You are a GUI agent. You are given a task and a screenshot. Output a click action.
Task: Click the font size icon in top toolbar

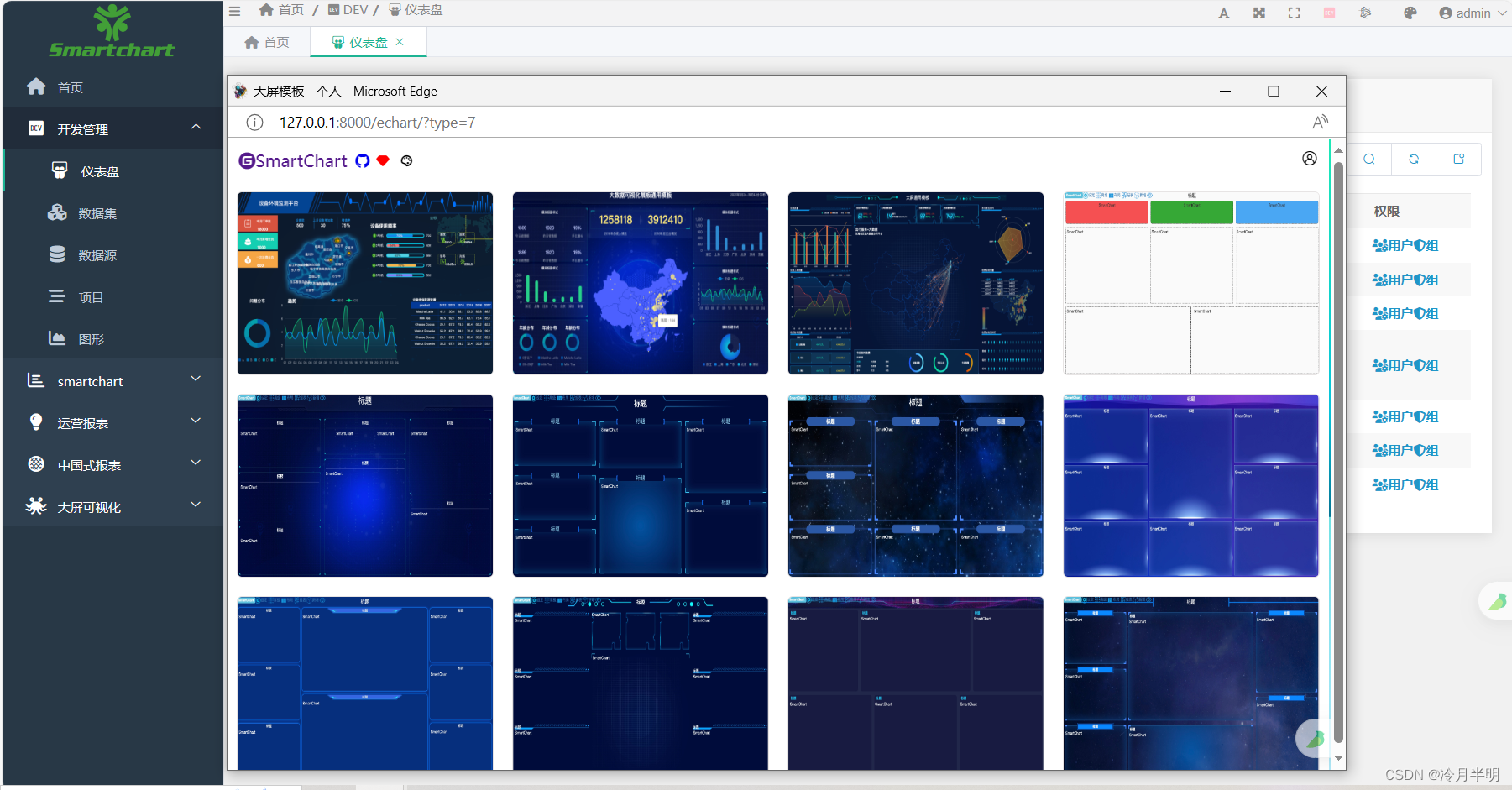click(1224, 13)
